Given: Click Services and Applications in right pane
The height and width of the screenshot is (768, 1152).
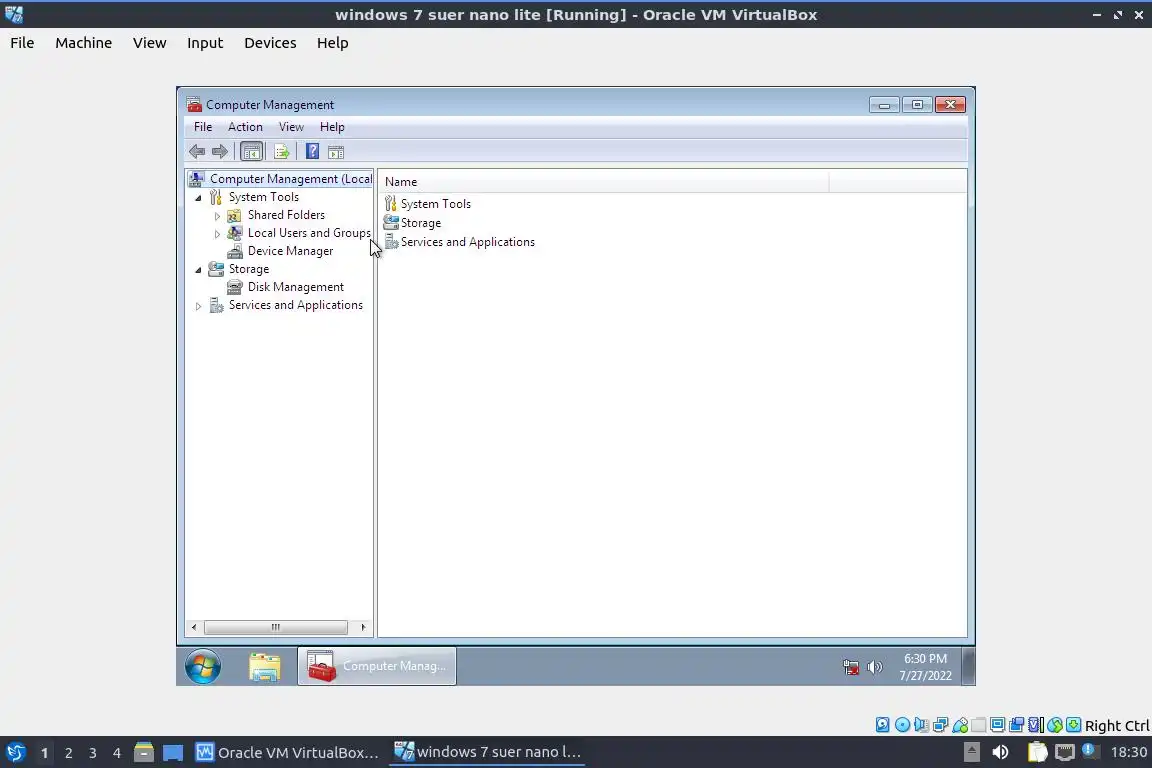Looking at the screenshot, I should (x=459, y=242).
